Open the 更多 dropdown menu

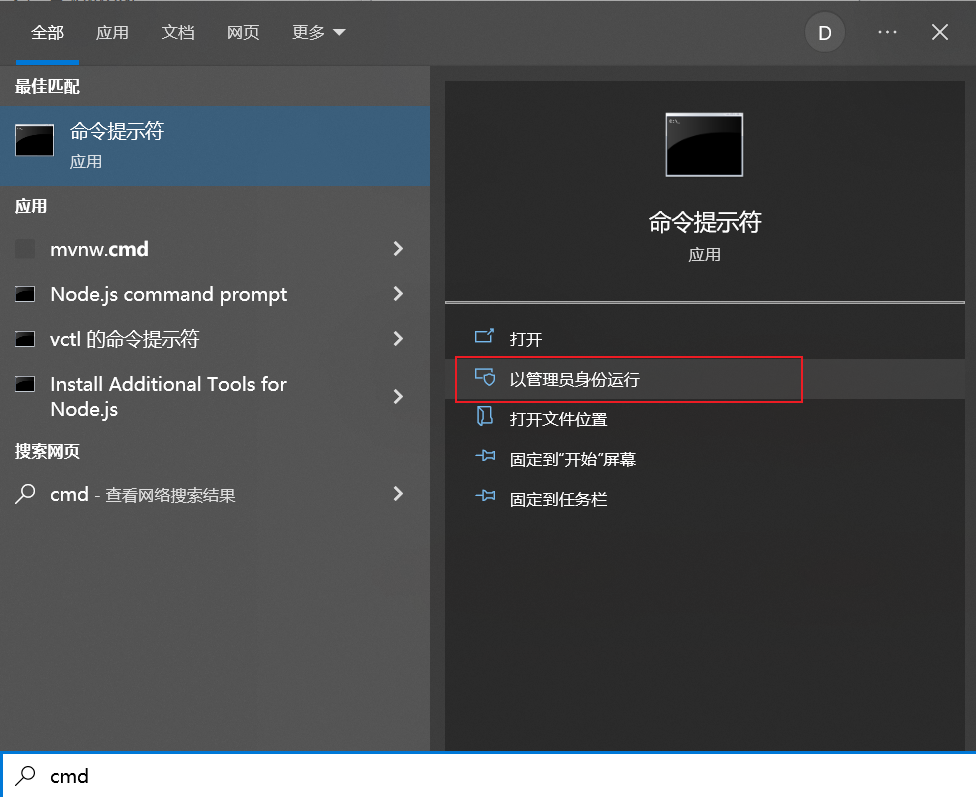click(318, 32)
